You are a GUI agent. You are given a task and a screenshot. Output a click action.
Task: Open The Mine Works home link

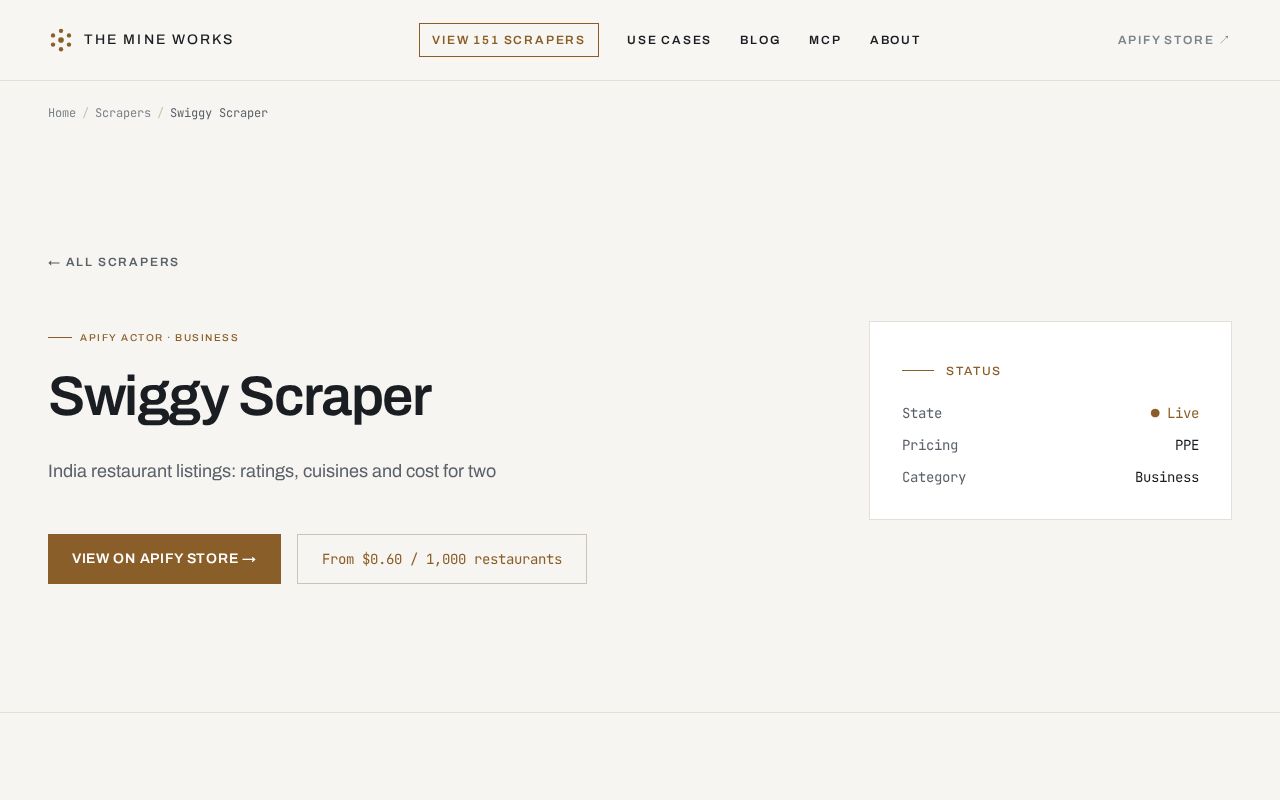click(141, 40)
